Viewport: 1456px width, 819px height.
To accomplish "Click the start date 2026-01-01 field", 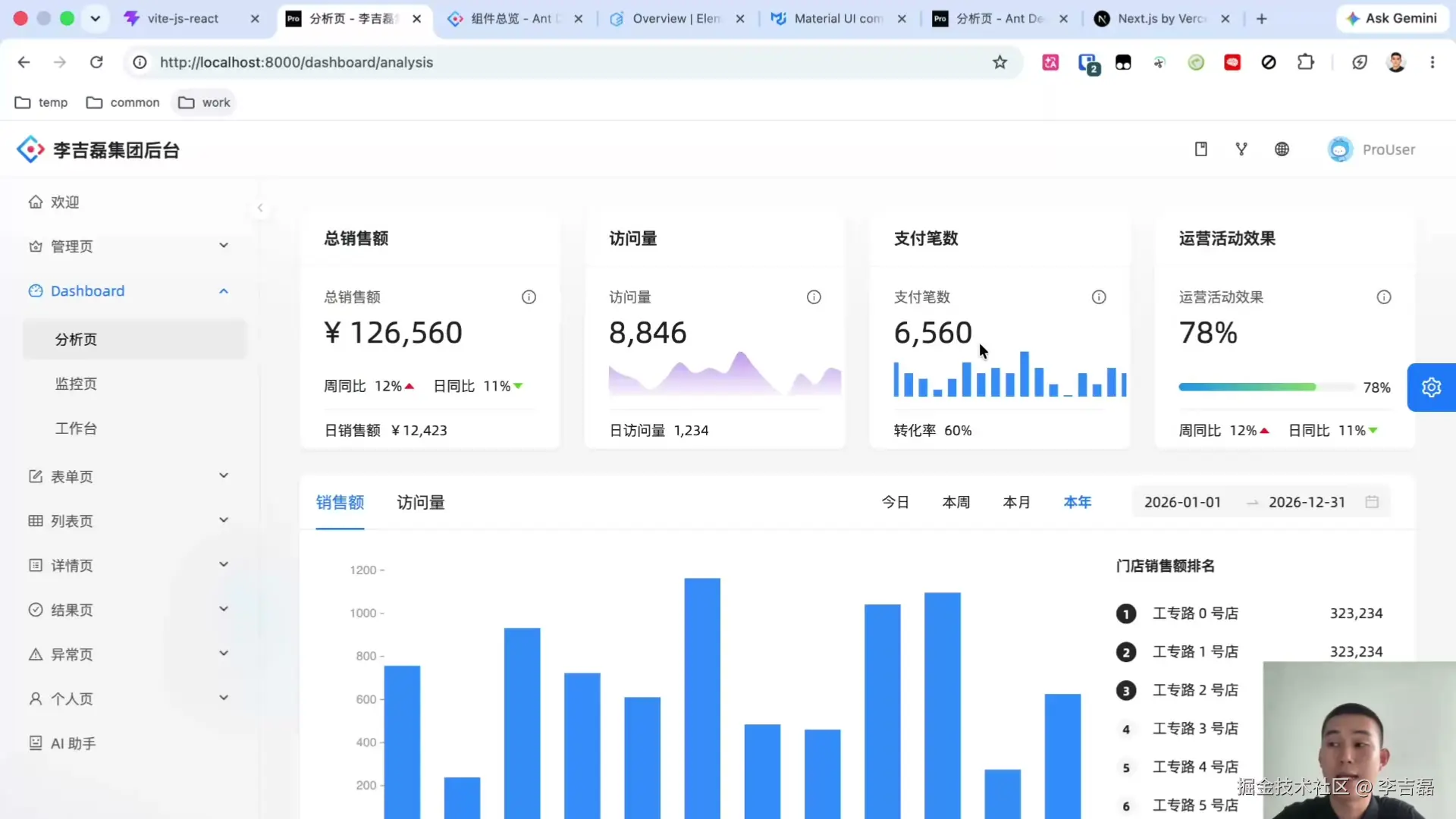I will pos(1182,502).
